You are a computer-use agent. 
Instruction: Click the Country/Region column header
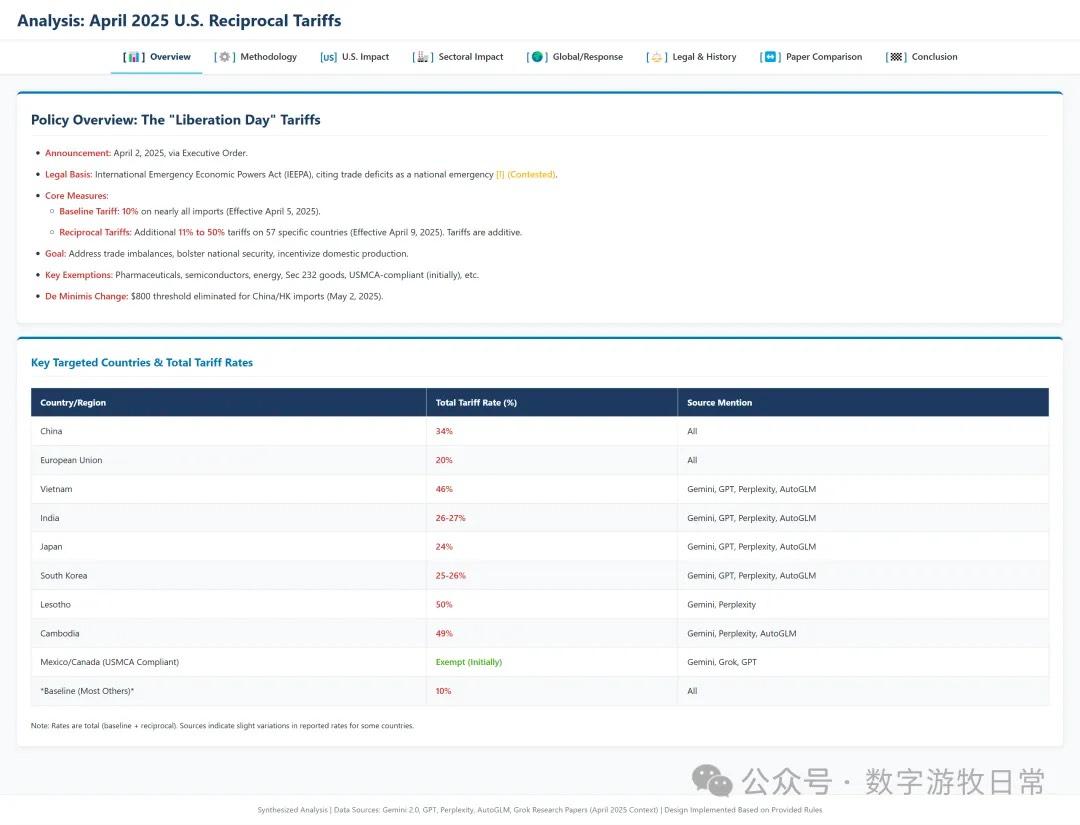point(73,403)
